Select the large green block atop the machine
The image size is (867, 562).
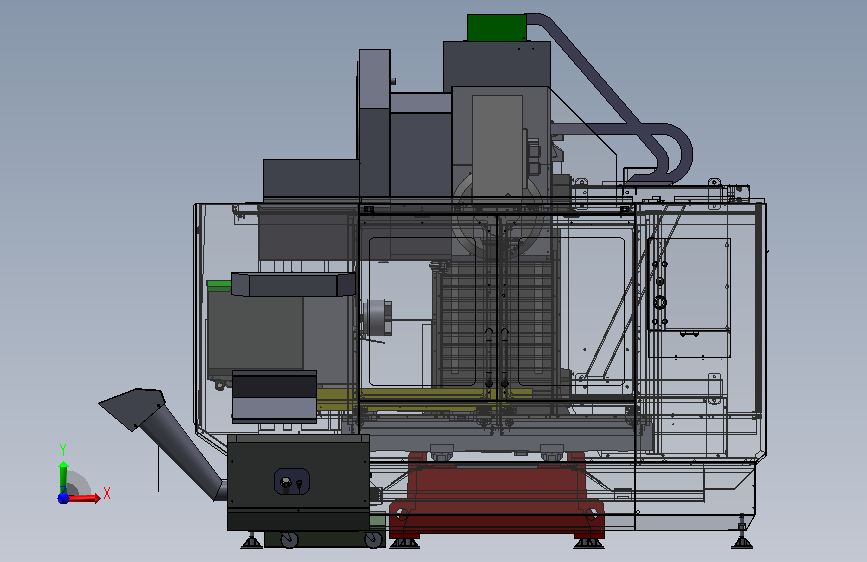tap(497, 28)
